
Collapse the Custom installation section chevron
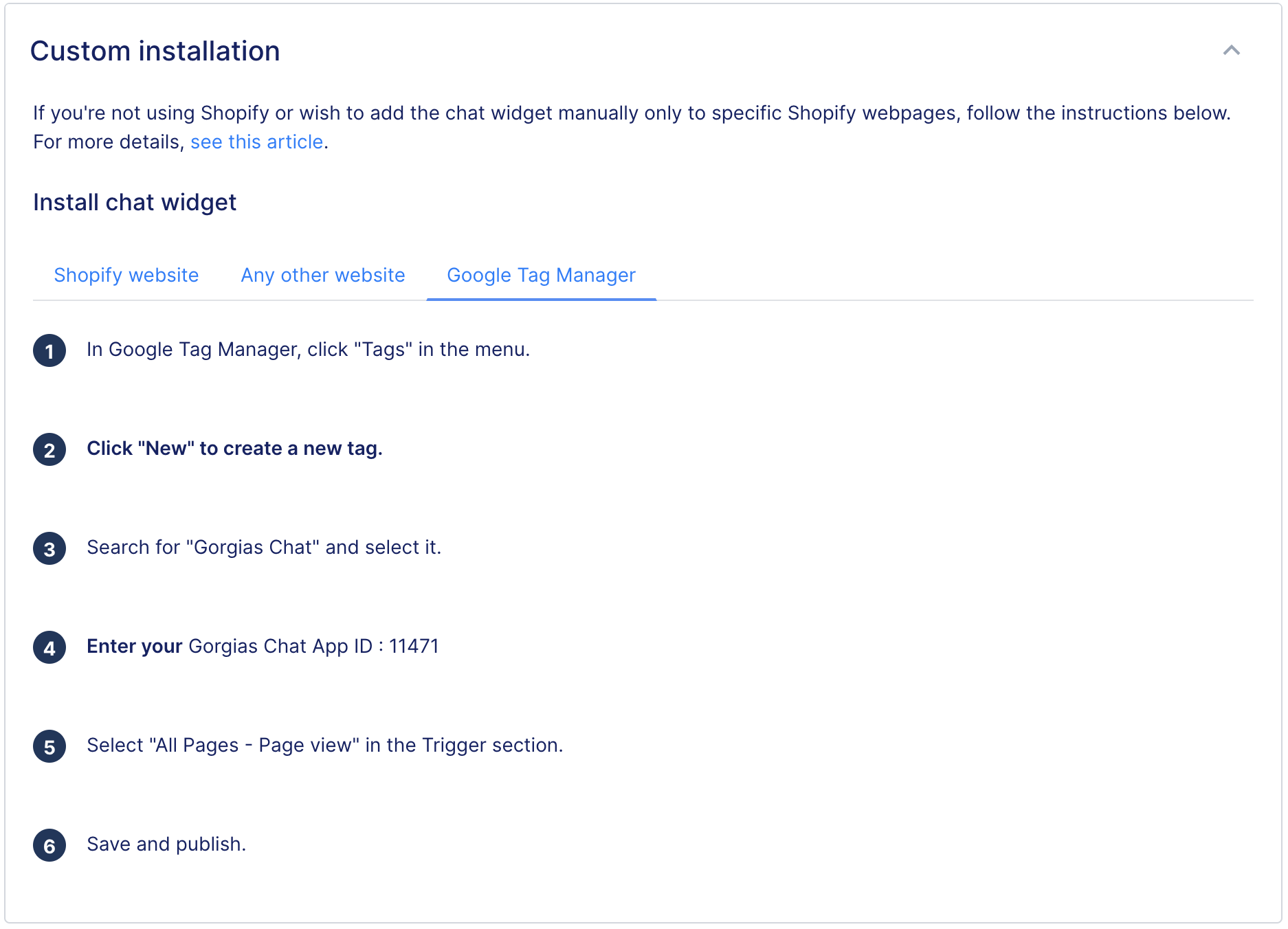click(1231, 50)
